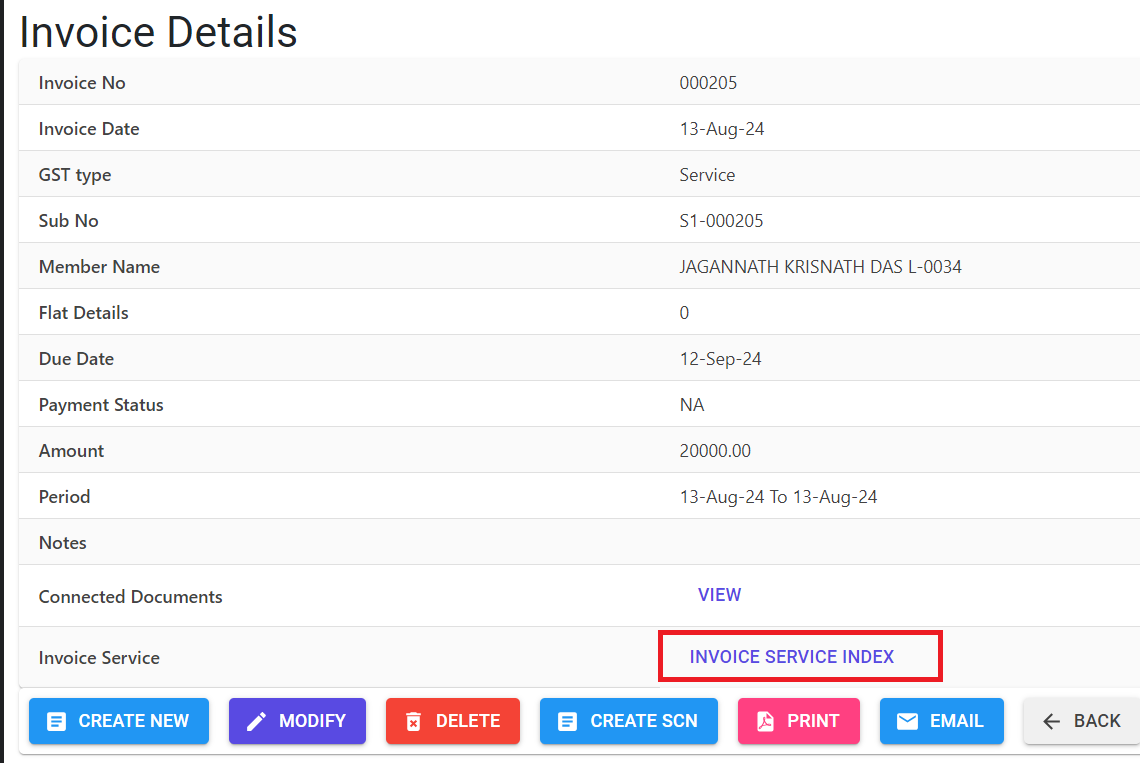Open the INVOICE SERVICE INDEX link
This screenshot has height=763, width=1140.
tap(791, 657)
